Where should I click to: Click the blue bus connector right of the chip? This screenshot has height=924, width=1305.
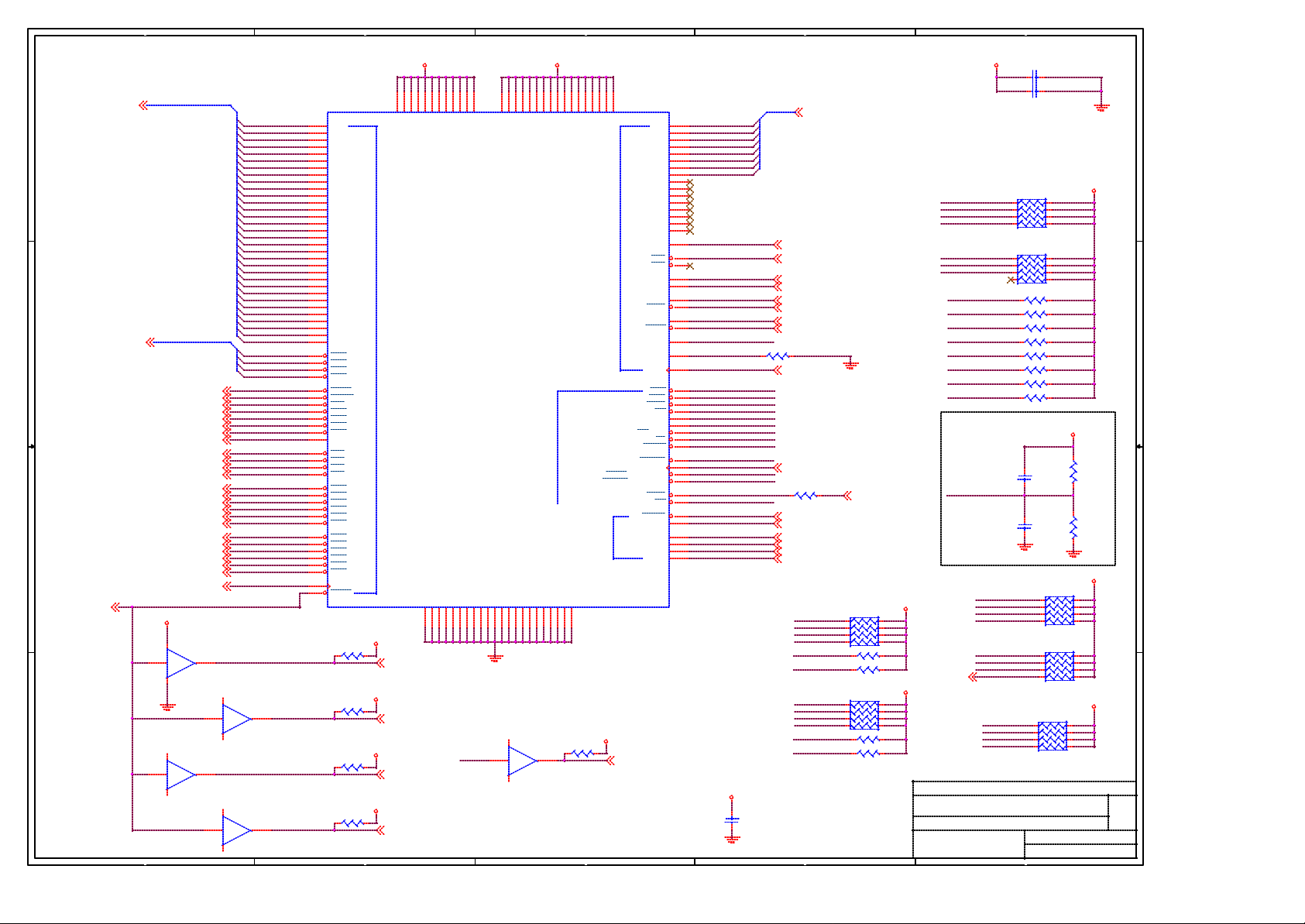pos(798,112)
